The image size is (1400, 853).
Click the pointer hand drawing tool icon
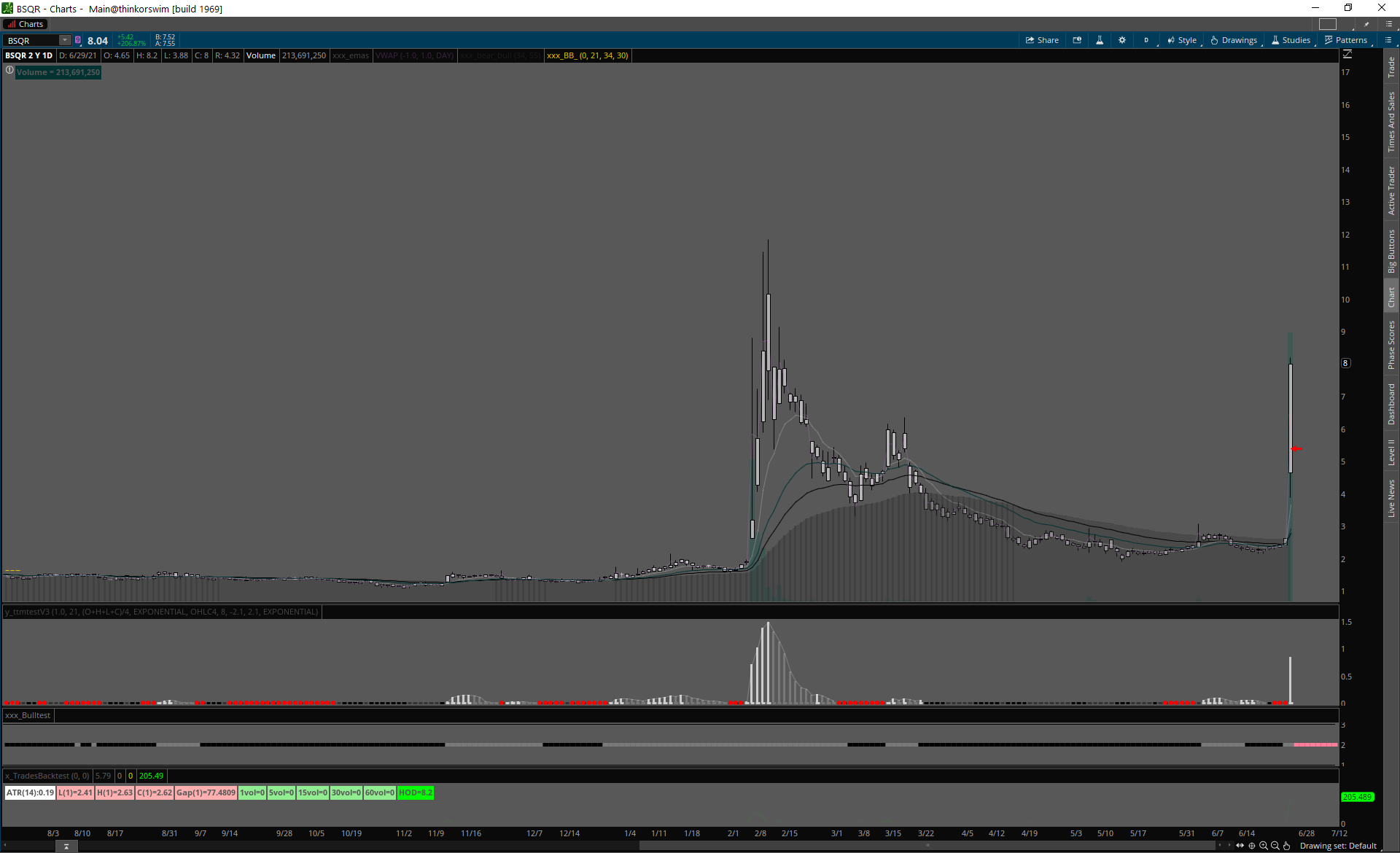coord(1287,846)
